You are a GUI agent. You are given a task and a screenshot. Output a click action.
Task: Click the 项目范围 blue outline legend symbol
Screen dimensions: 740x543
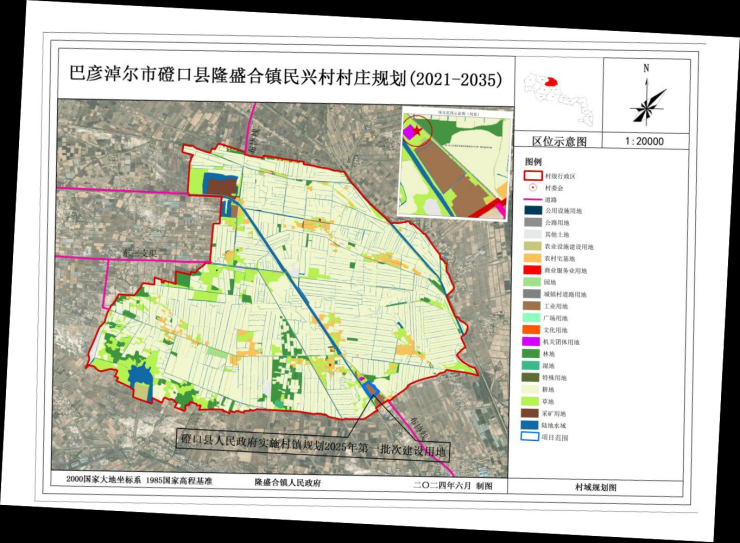534,437
